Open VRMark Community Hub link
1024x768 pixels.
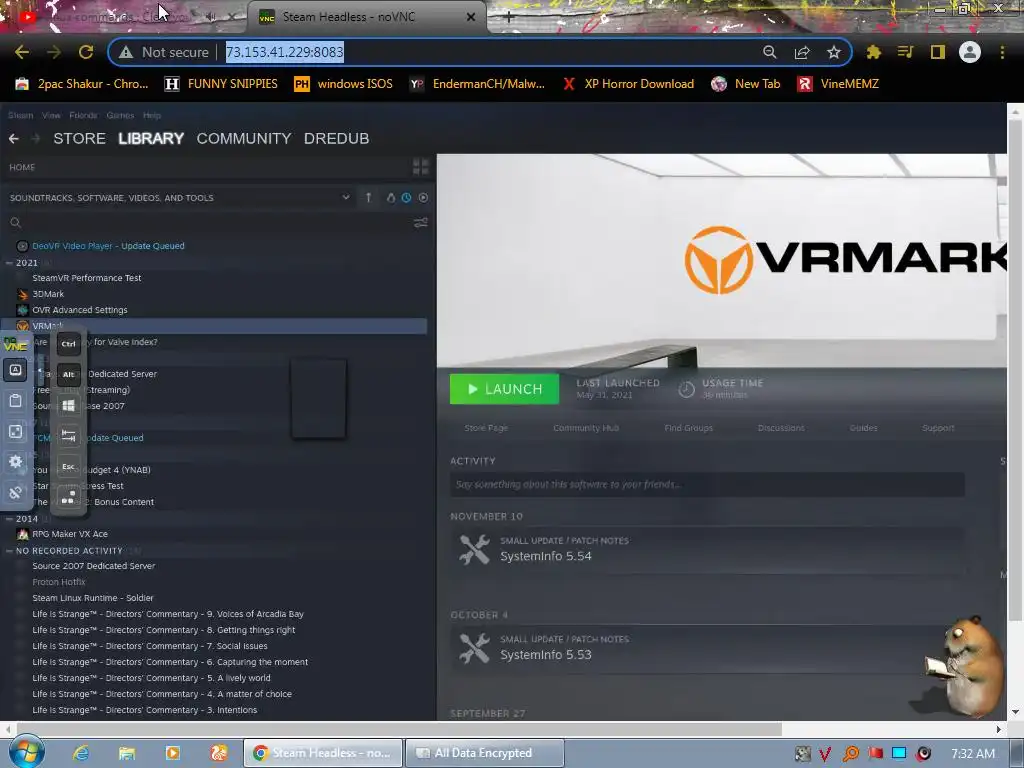586,428
